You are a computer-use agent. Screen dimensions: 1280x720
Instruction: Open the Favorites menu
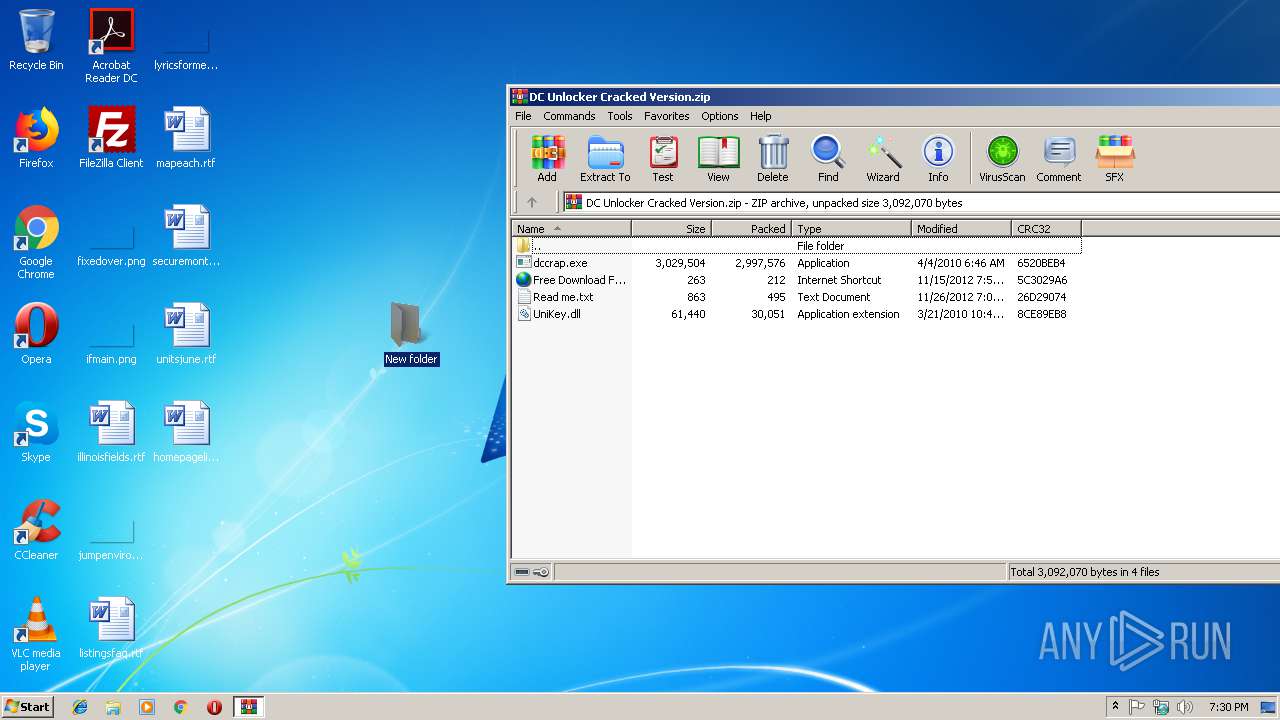(666, 116)
